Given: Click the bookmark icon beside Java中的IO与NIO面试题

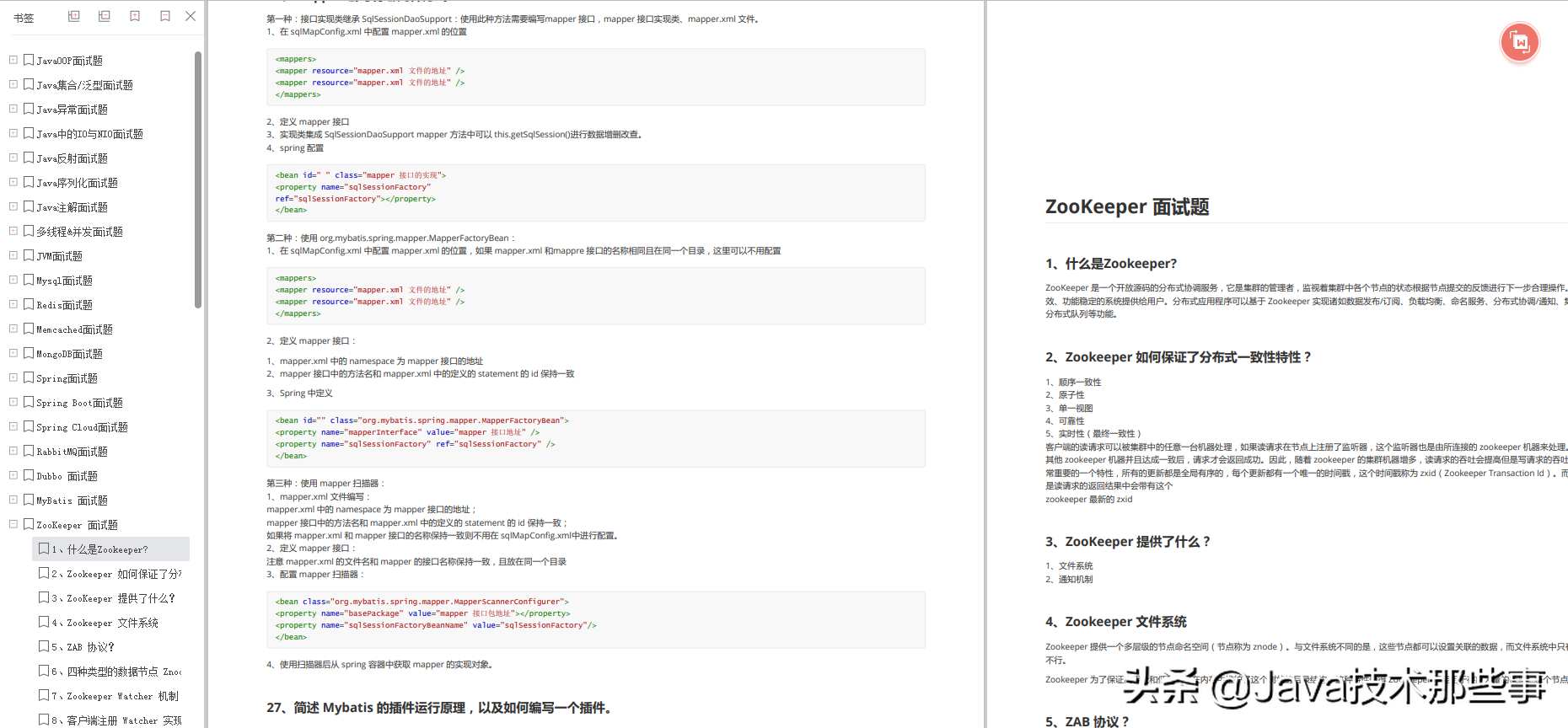Looking at the screenshot, I should tap(29, 133).
